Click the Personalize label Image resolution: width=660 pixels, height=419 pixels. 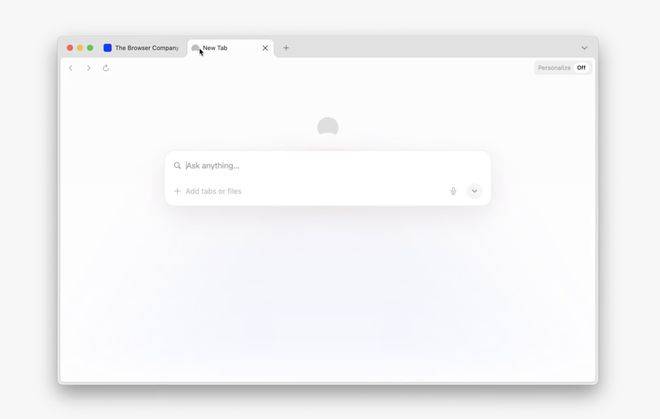pyautogui.click(x=554, y=68)
